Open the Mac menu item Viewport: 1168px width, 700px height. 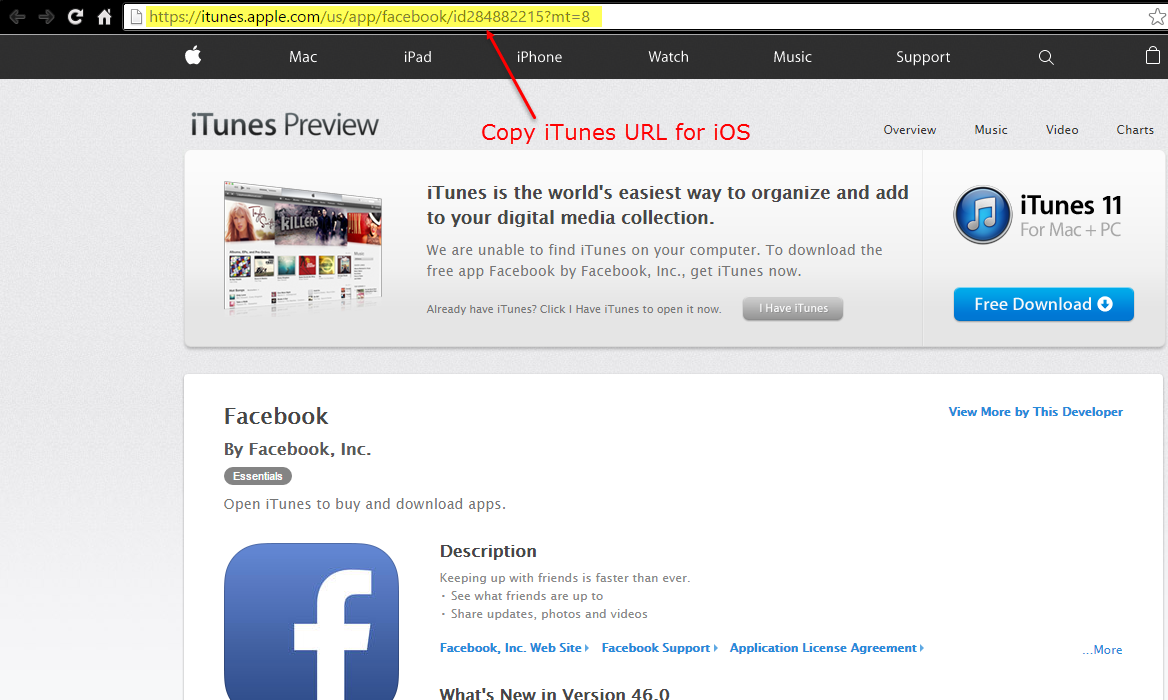(x=303, y=57)
